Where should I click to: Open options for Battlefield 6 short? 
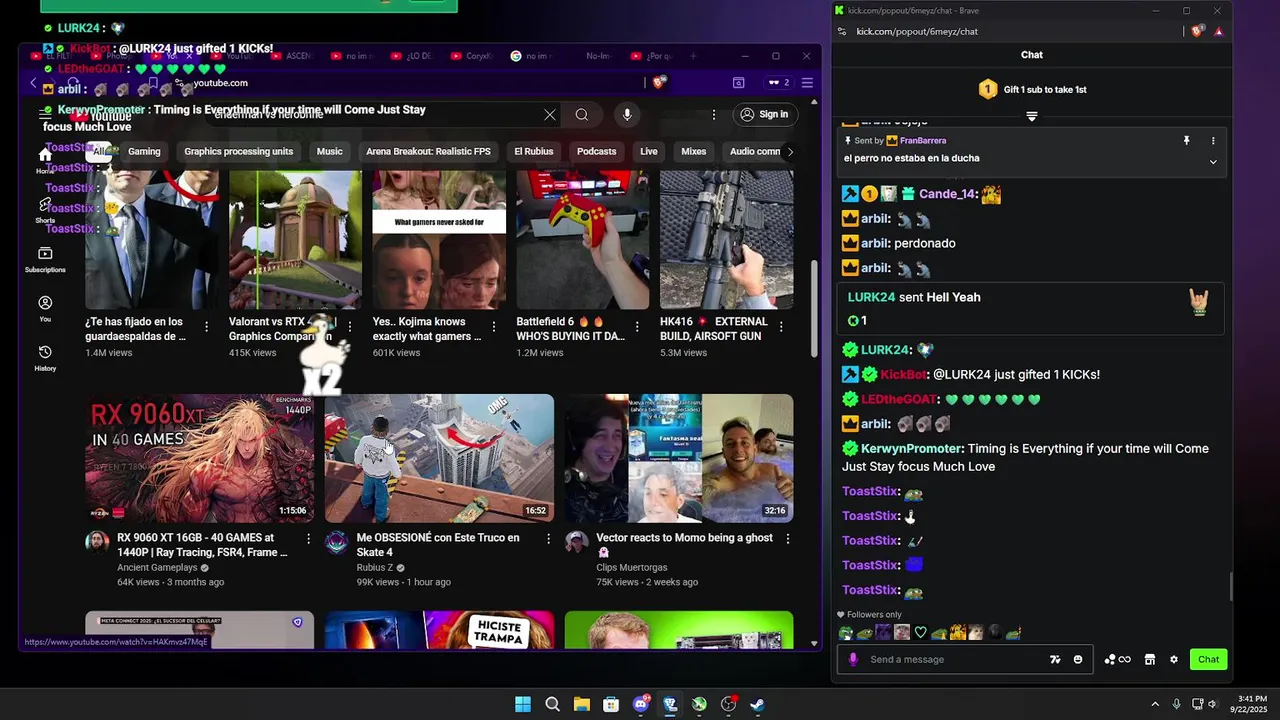pyautogui.click(x=637, y=327)
